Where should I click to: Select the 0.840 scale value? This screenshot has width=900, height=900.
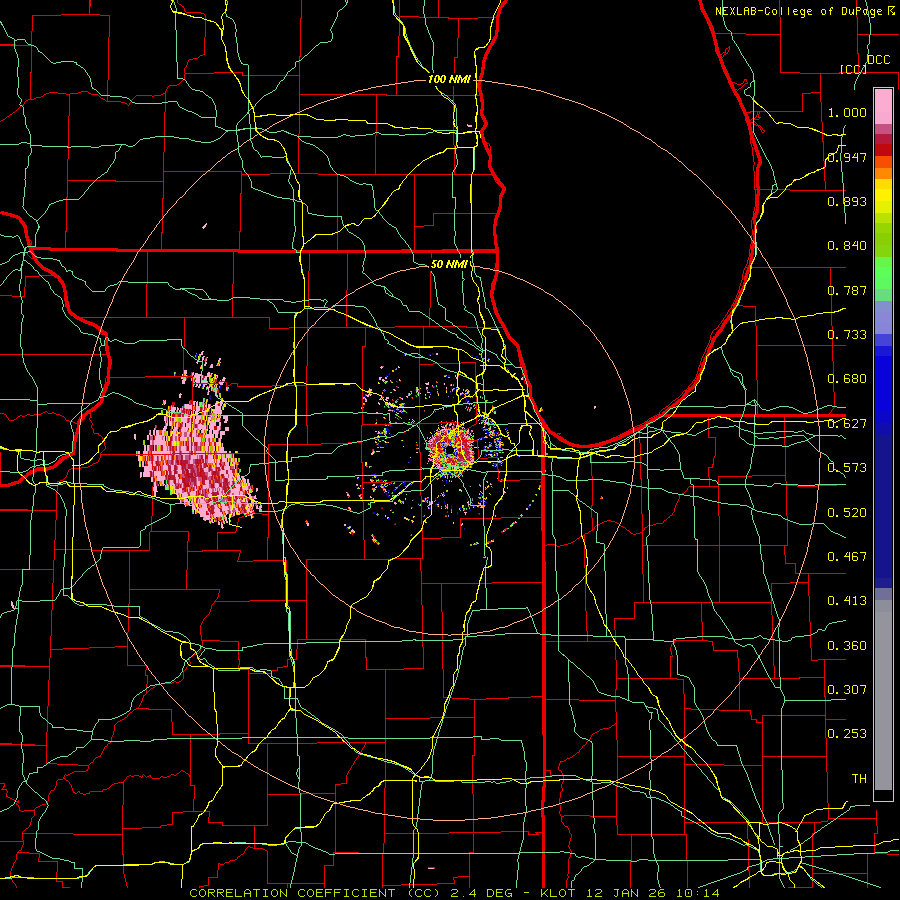pos(847,246)
